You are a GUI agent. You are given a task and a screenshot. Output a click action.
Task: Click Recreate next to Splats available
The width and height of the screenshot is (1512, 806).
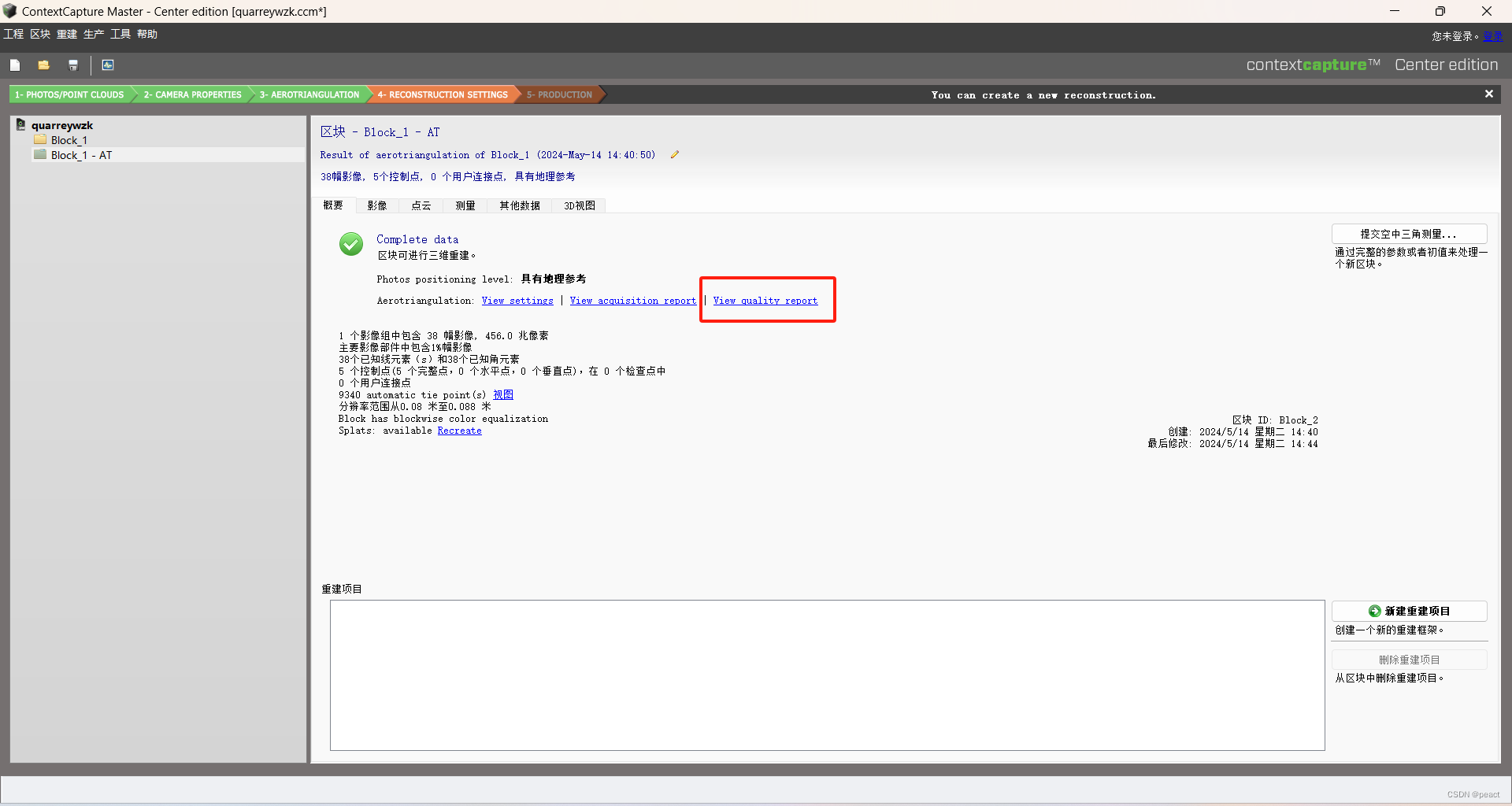pyautogui.click(x=459, y=431)
